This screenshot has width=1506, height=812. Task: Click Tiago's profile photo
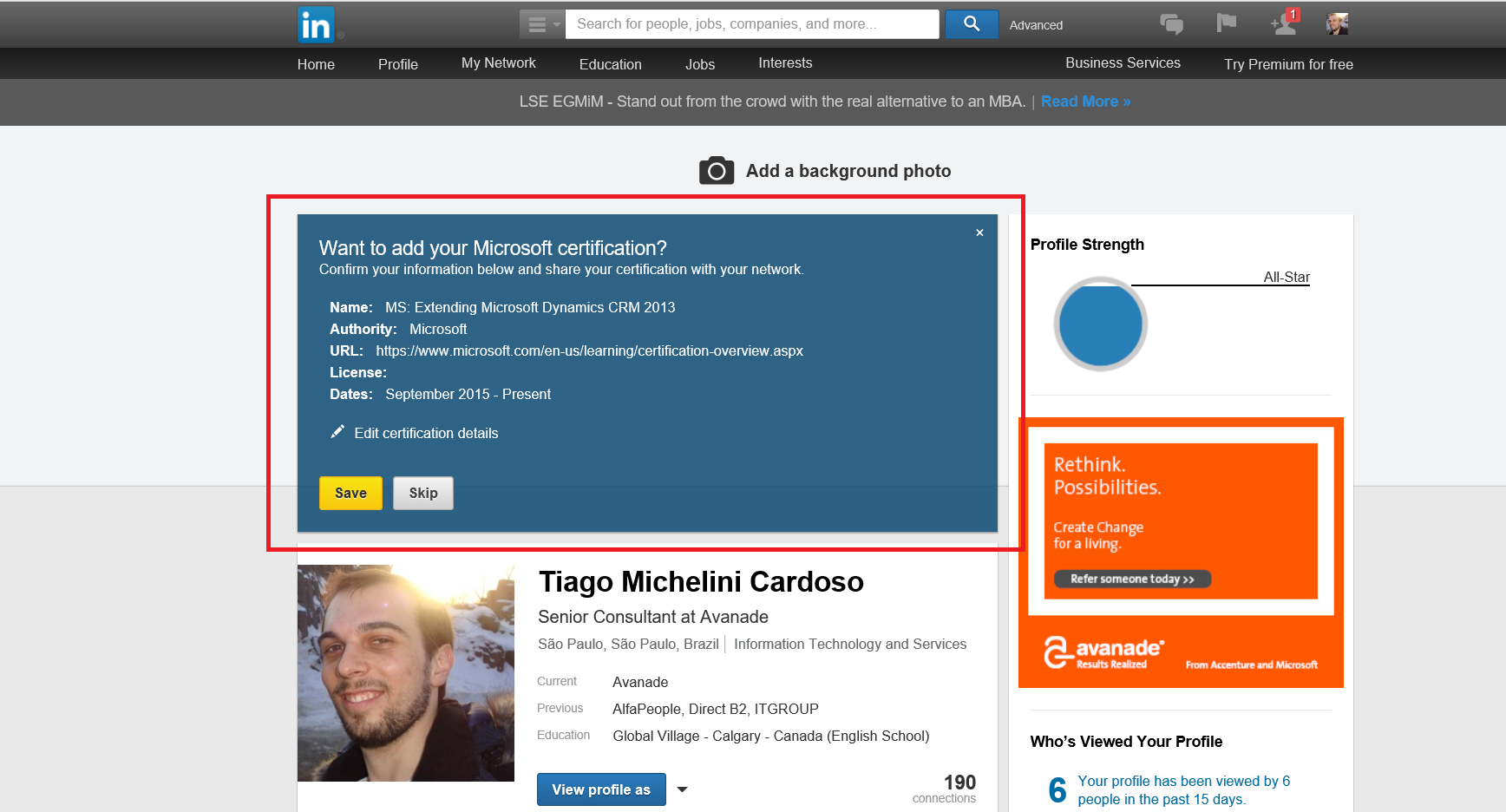406,673
